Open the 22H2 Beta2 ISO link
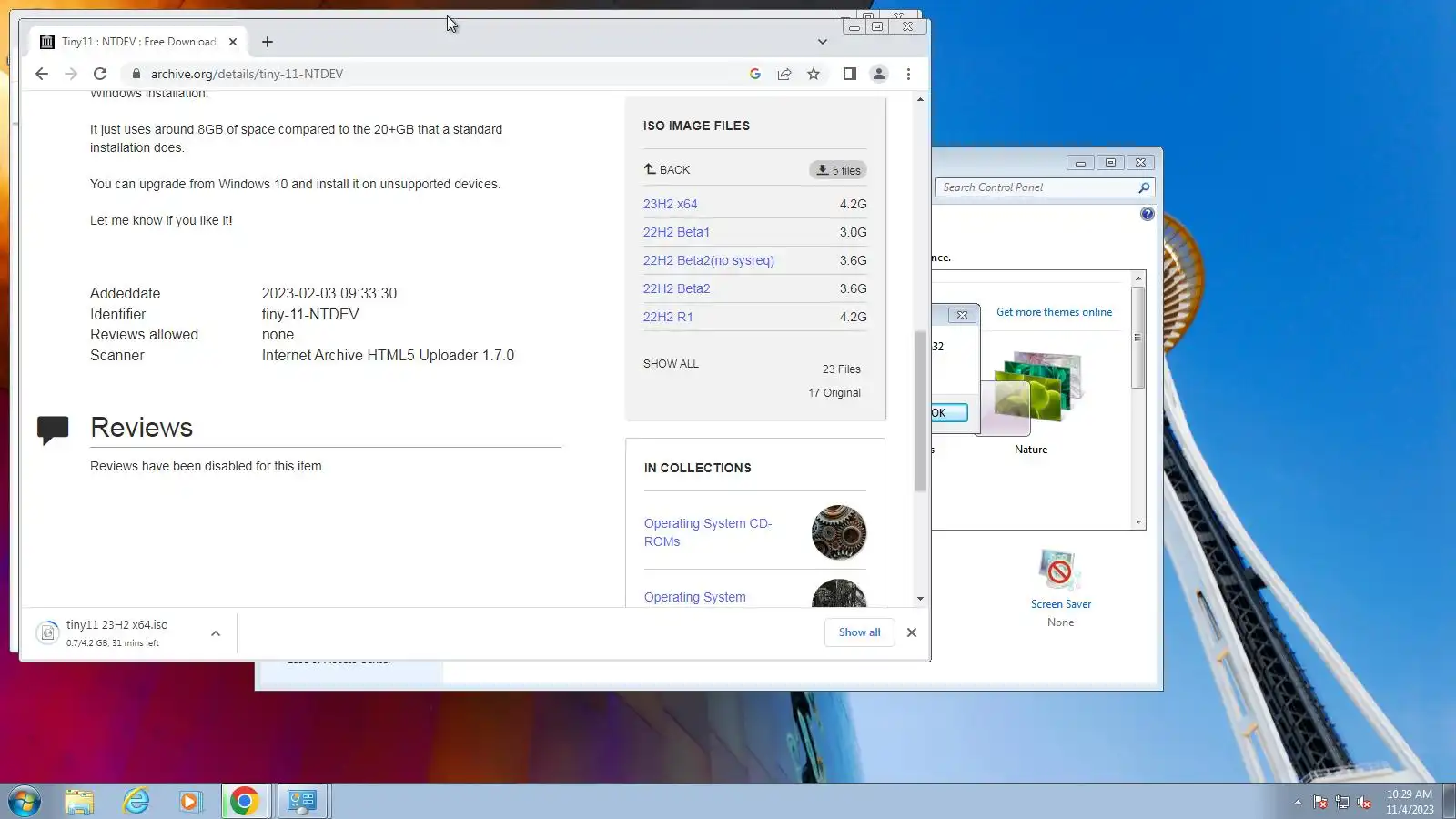This screenshot has height=819, width=1456. [677, 288]
